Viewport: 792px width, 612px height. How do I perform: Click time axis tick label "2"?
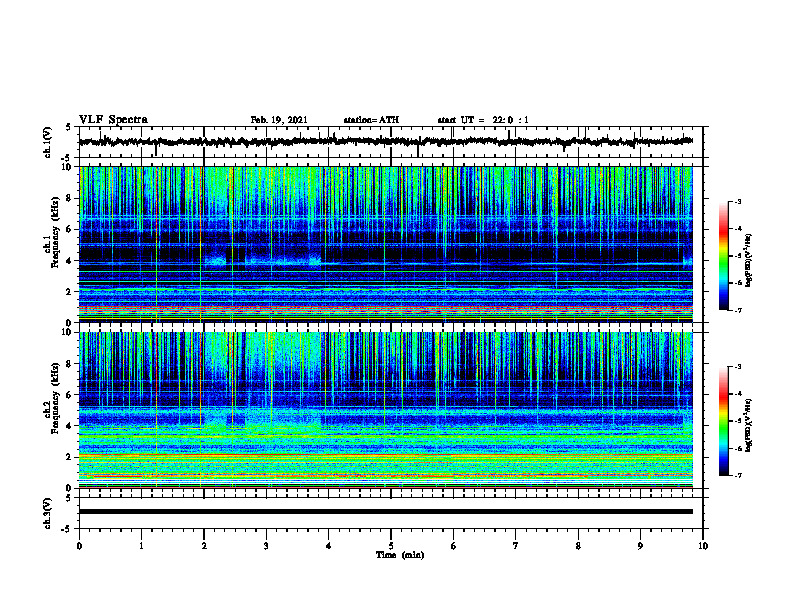204,546
